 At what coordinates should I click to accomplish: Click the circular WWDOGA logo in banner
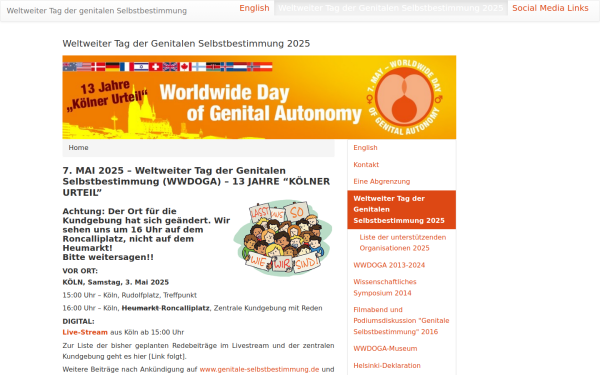[404, 97]
